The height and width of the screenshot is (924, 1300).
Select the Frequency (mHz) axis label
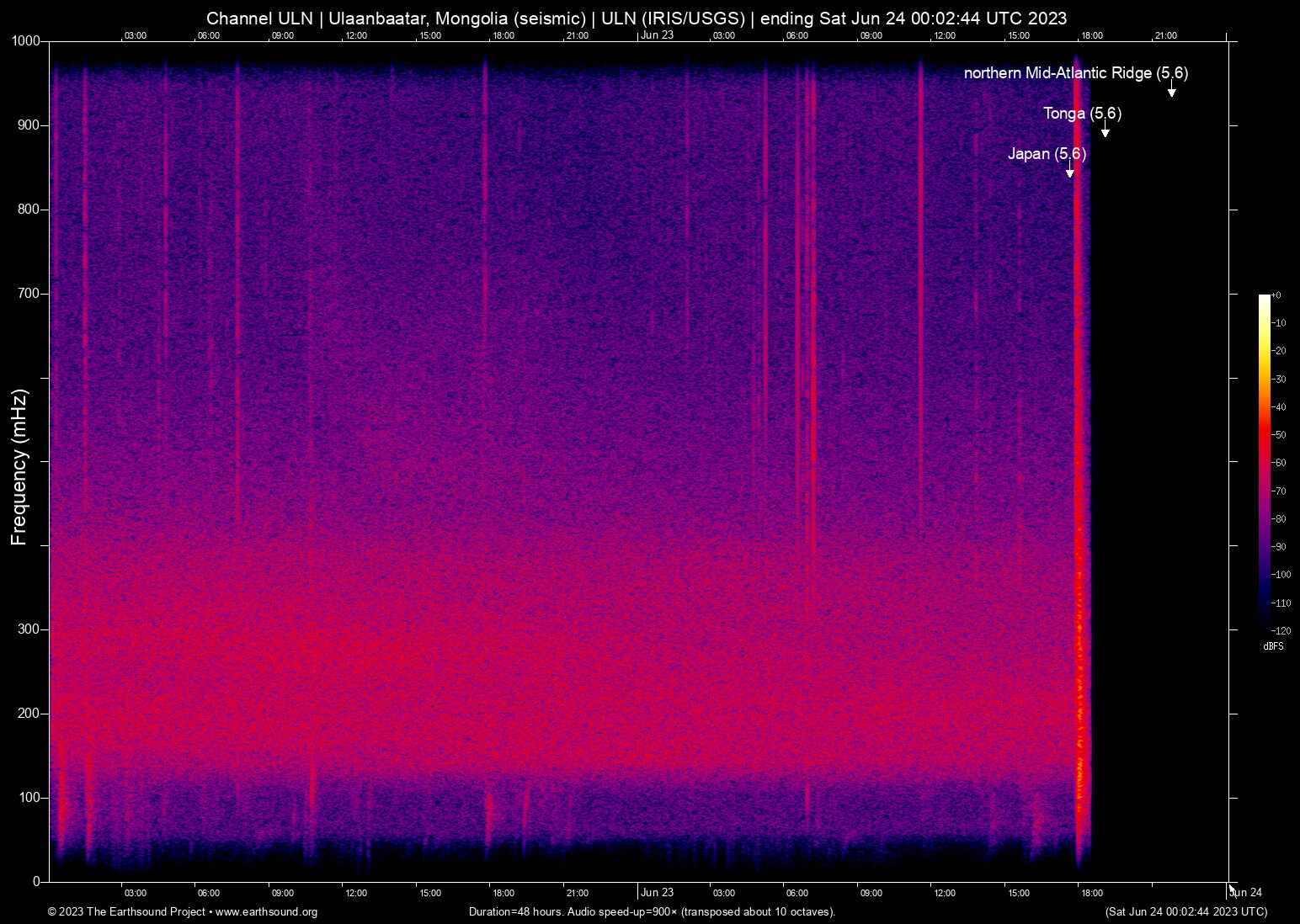pyautogui.click(x=19, y=464)
